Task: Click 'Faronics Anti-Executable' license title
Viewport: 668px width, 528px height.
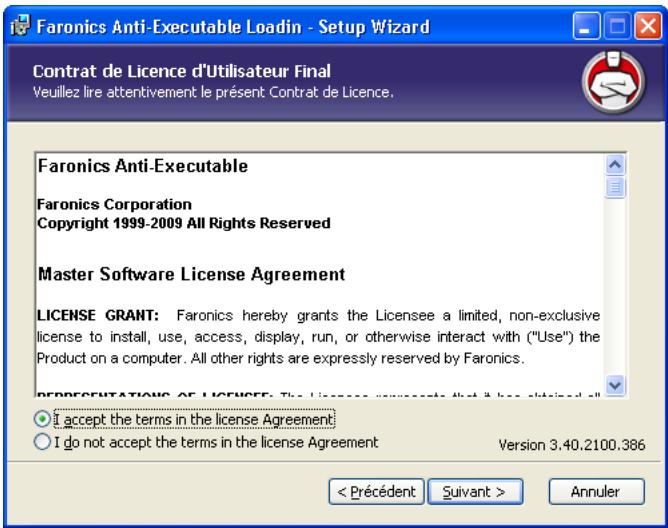Action: coord(143,166)
